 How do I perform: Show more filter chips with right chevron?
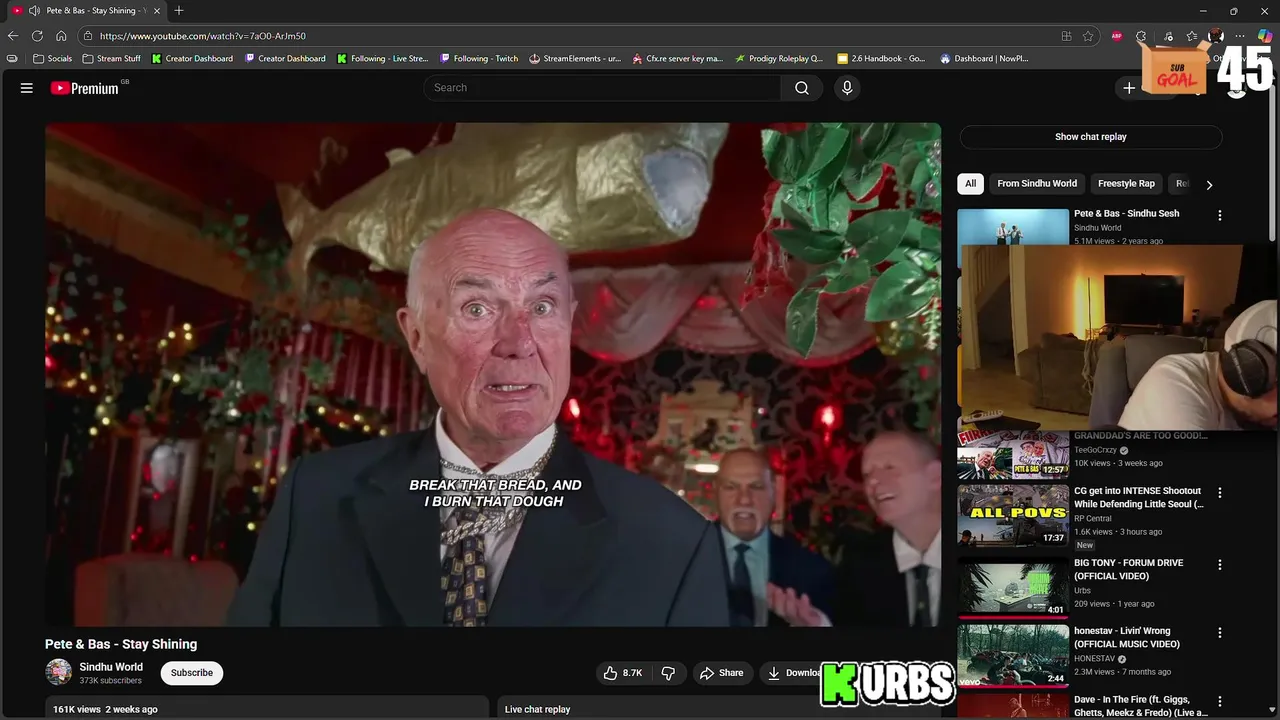(x=1209, y=185)
